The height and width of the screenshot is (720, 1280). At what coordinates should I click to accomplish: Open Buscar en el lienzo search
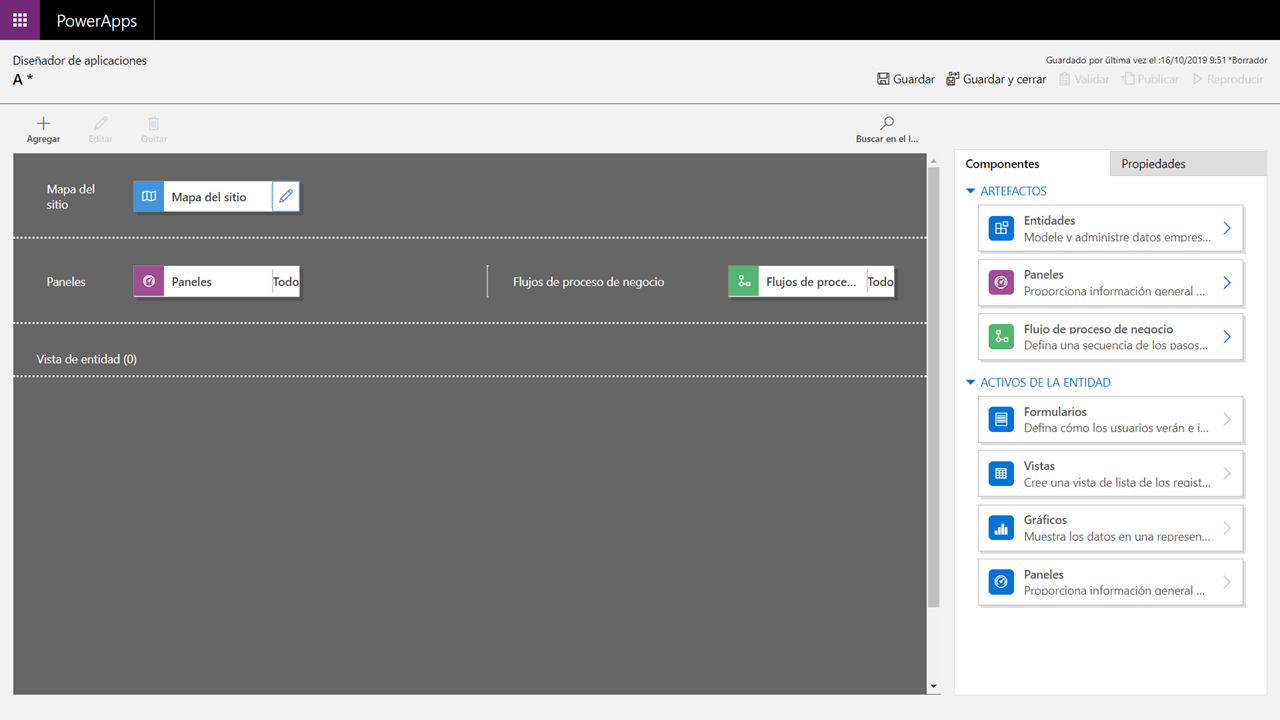click(x=887, y=129)
